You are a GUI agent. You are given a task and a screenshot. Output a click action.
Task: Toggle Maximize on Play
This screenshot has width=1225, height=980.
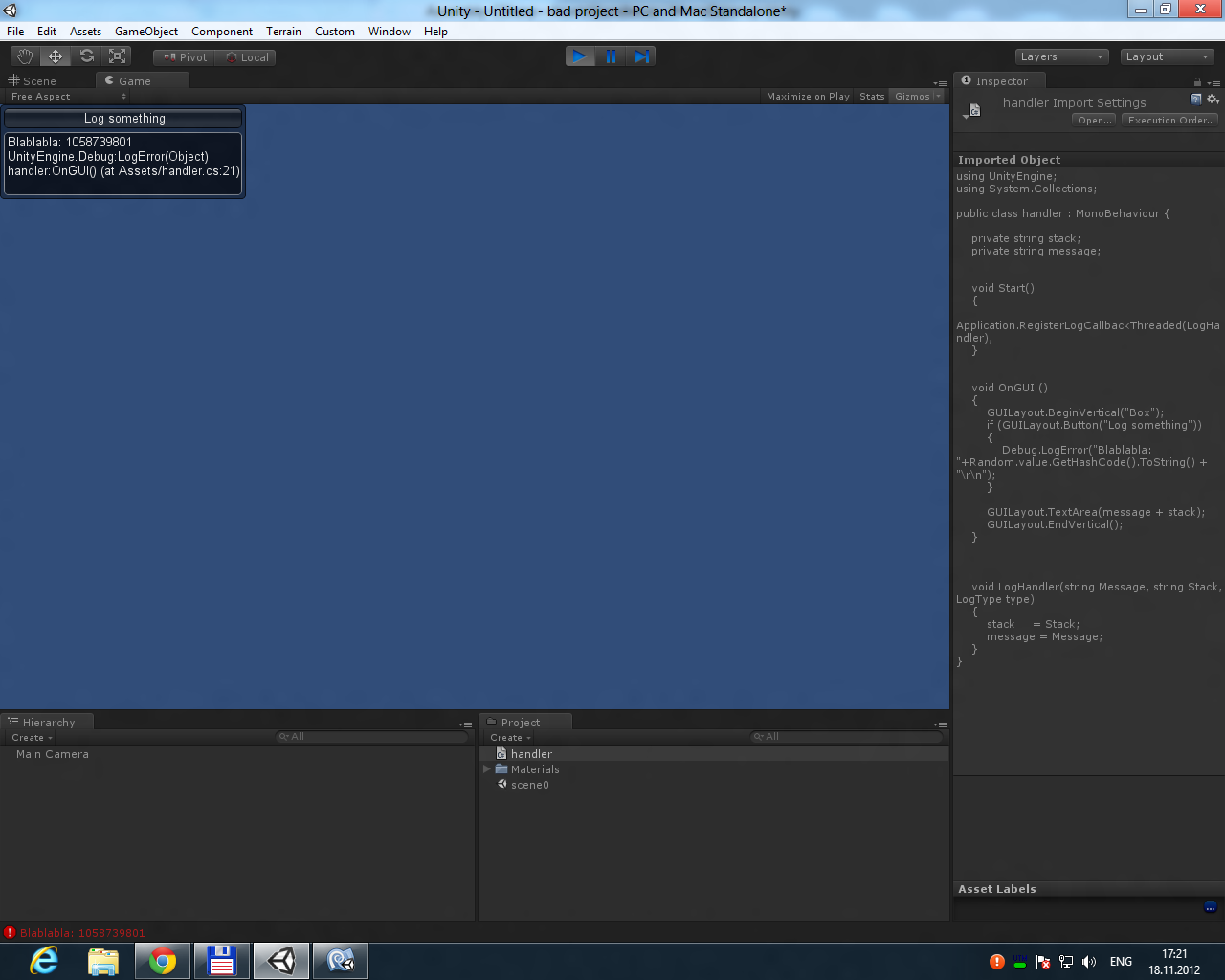point(808,97)
